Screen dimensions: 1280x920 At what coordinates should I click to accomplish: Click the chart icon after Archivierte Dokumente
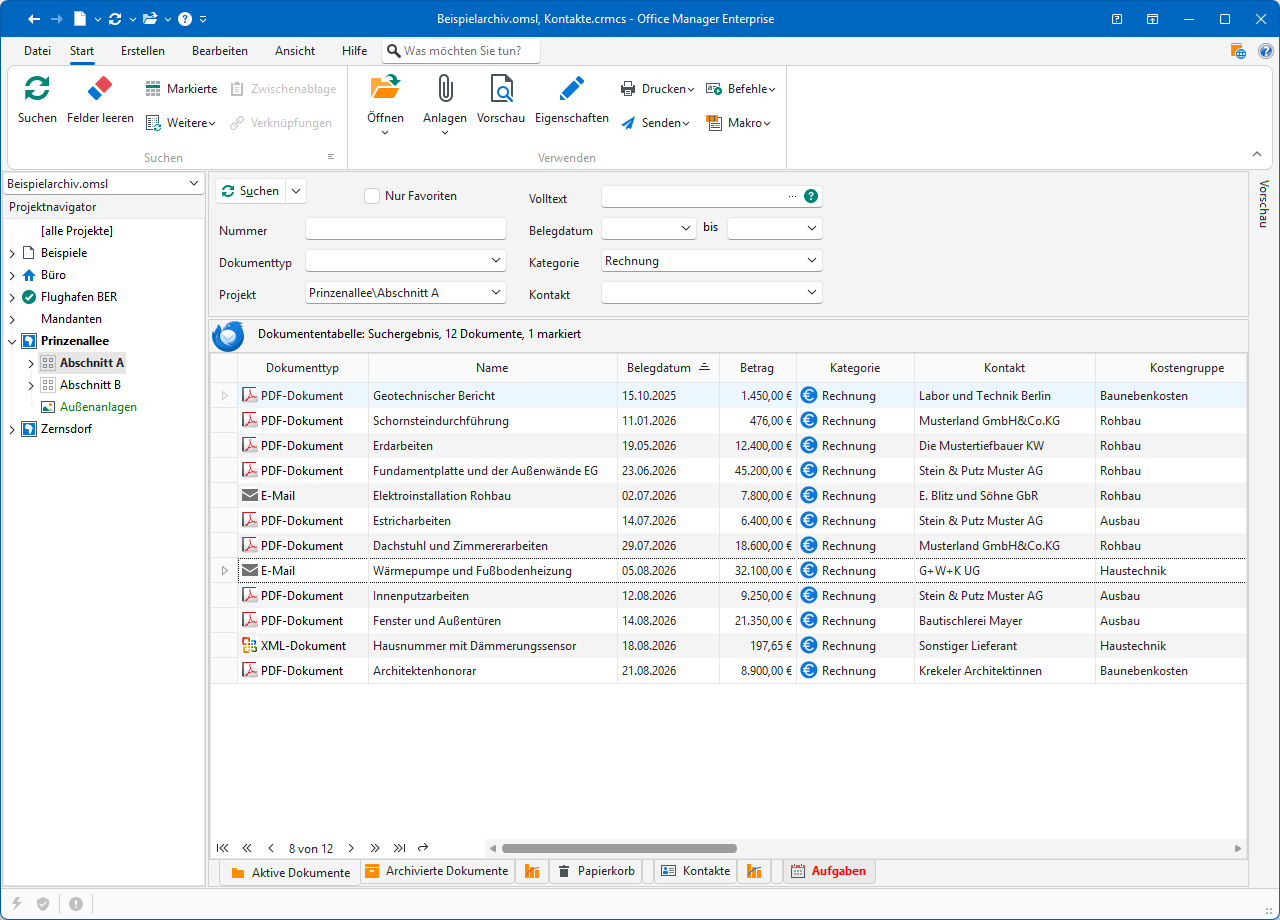pos(531,871)
